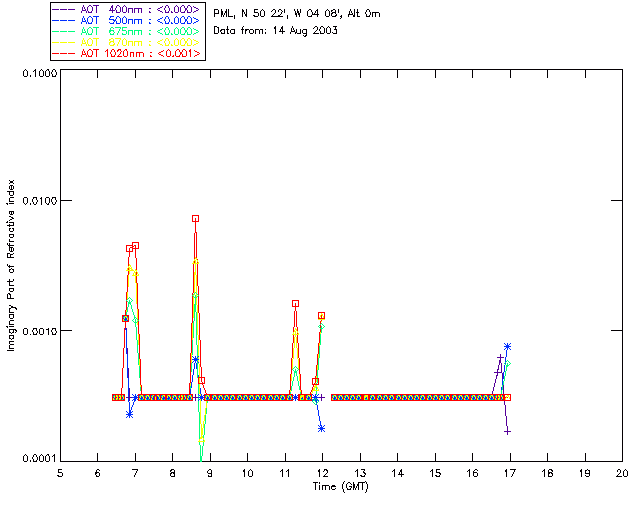Click the green diamond peak near 6.9 GMT
The image size is (640, 512).
click(x=129, y=301)
